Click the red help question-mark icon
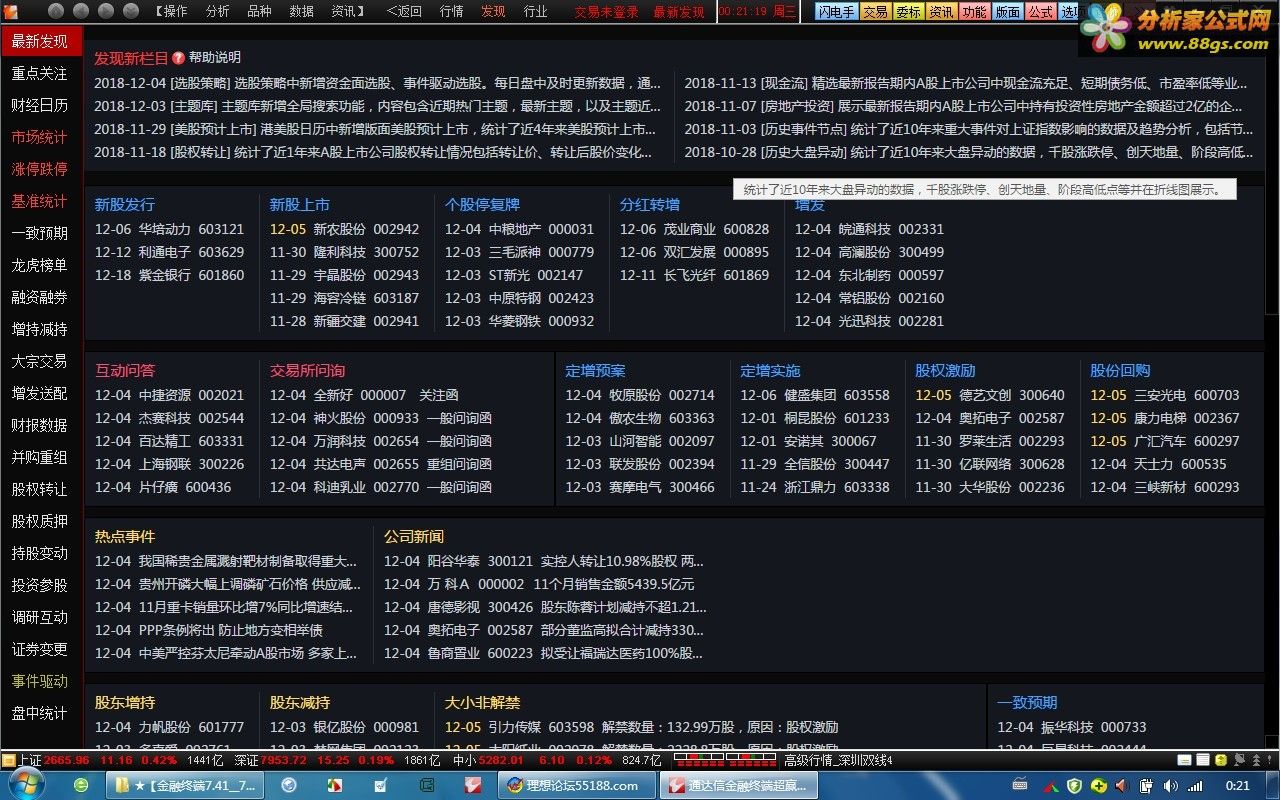Viewport: 1280px width, 800px height. [x=178, y=58]
